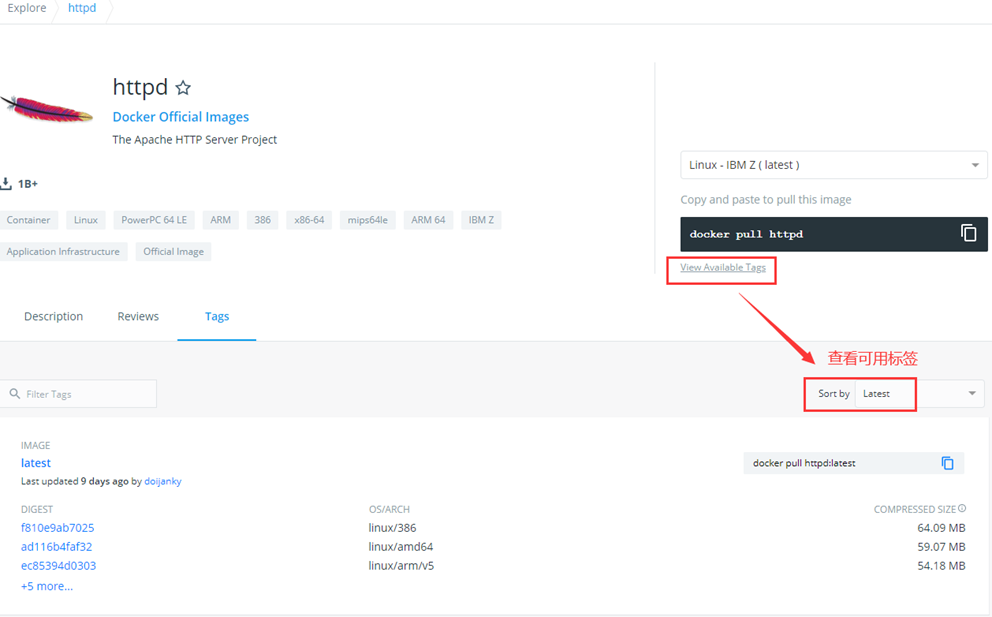Click The Apache HTTP Server Project text
Viewport: 992px width, 617px height.
(195, 140)
